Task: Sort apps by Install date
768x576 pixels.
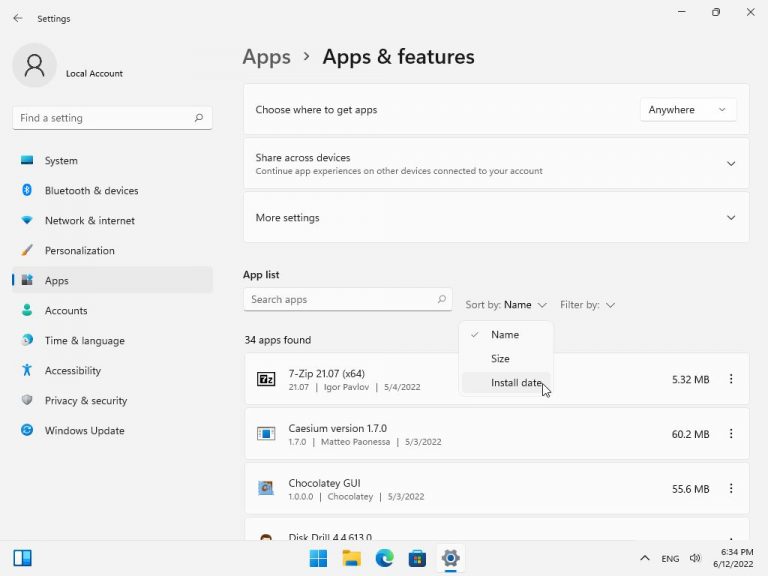Action: (516, 383)
